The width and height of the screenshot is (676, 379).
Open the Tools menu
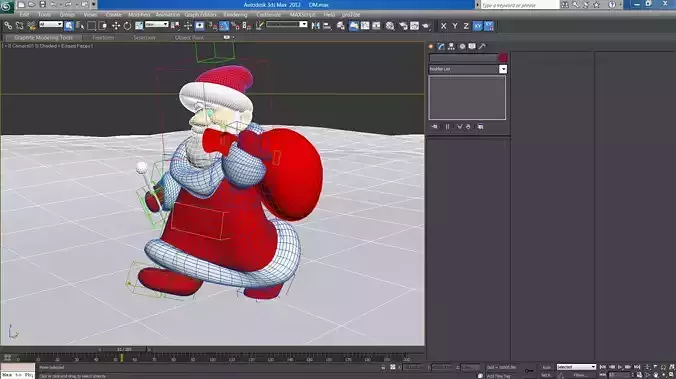click(x=44, y=15)
